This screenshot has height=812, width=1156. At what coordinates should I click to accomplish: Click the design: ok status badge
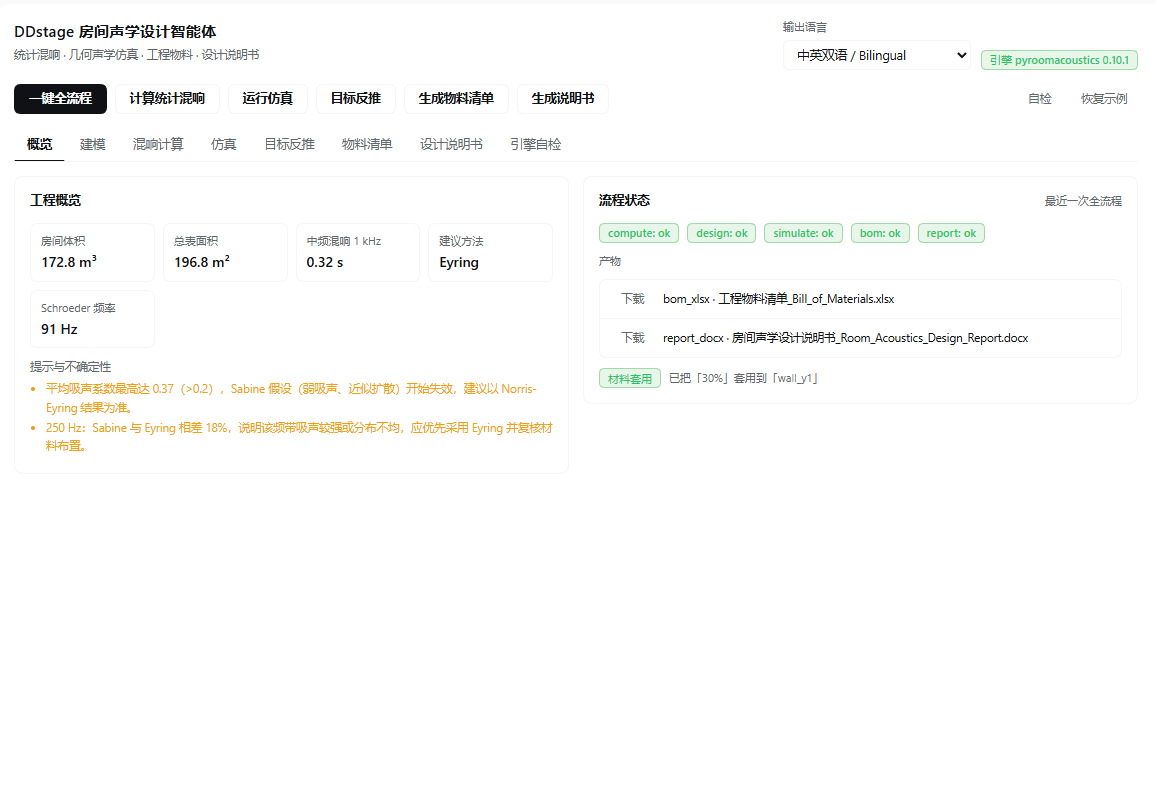[x=722, y=233]
